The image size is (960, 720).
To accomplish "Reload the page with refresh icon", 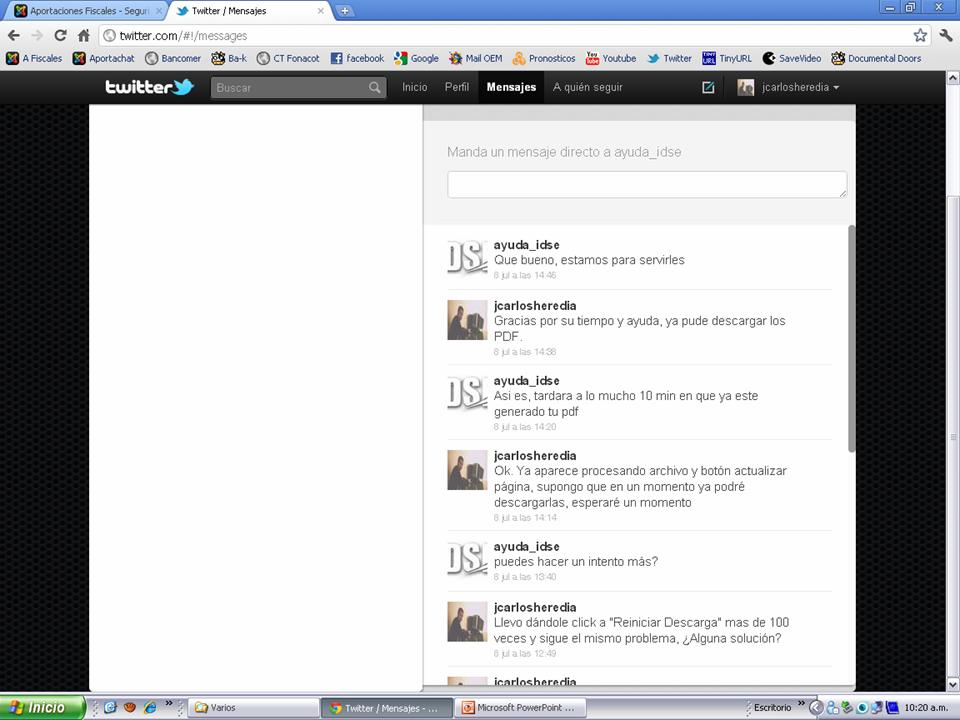I will click(60, 36).
